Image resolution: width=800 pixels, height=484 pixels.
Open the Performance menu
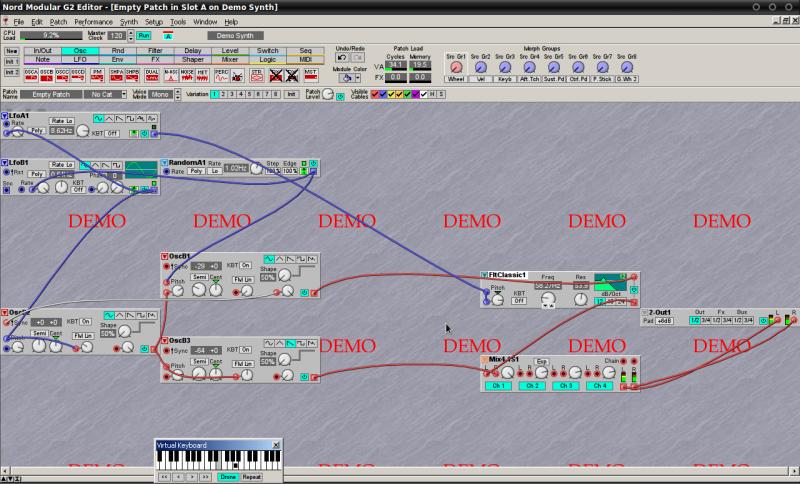[x=93, y=22]
